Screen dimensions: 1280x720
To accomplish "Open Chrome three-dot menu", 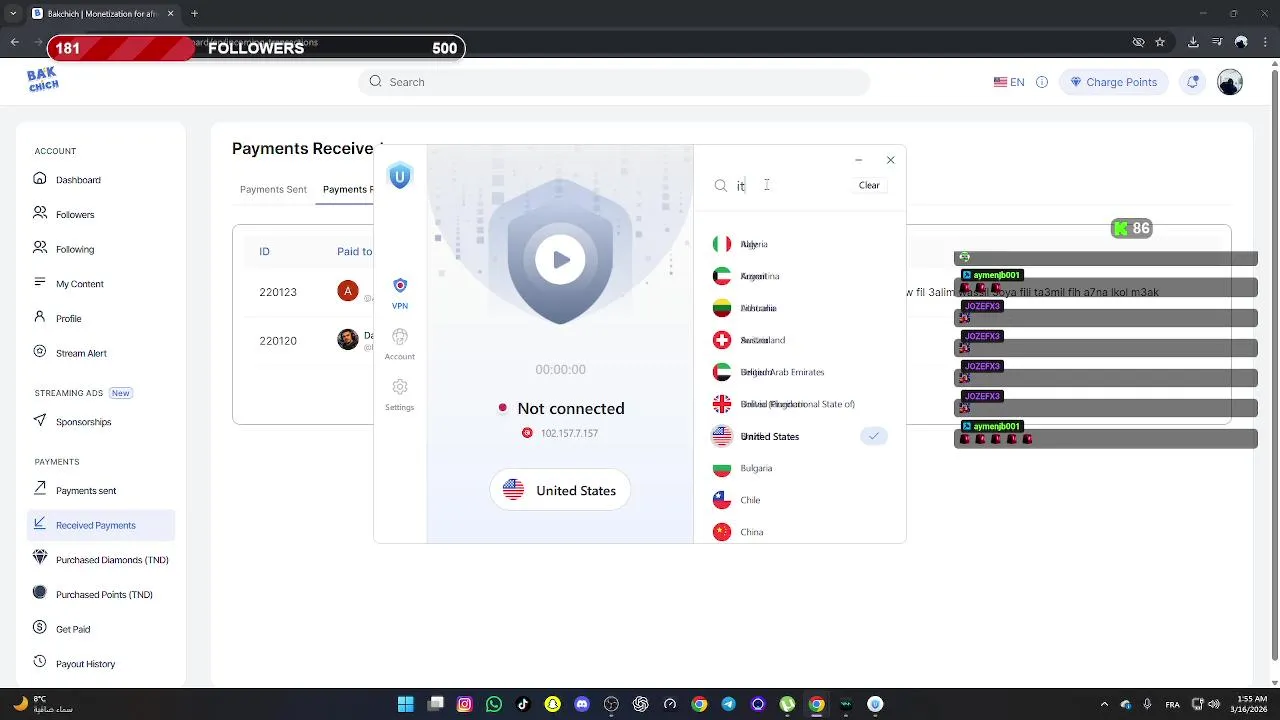I will point(1265,42).
